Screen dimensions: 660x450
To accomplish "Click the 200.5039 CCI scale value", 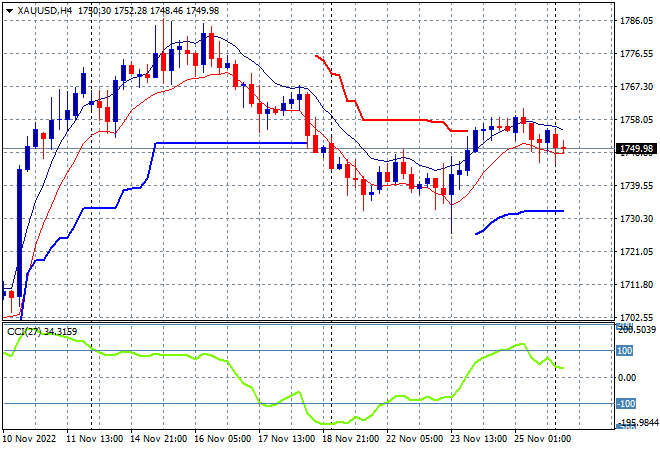I will pyautogui.click(x=637, y=330).
